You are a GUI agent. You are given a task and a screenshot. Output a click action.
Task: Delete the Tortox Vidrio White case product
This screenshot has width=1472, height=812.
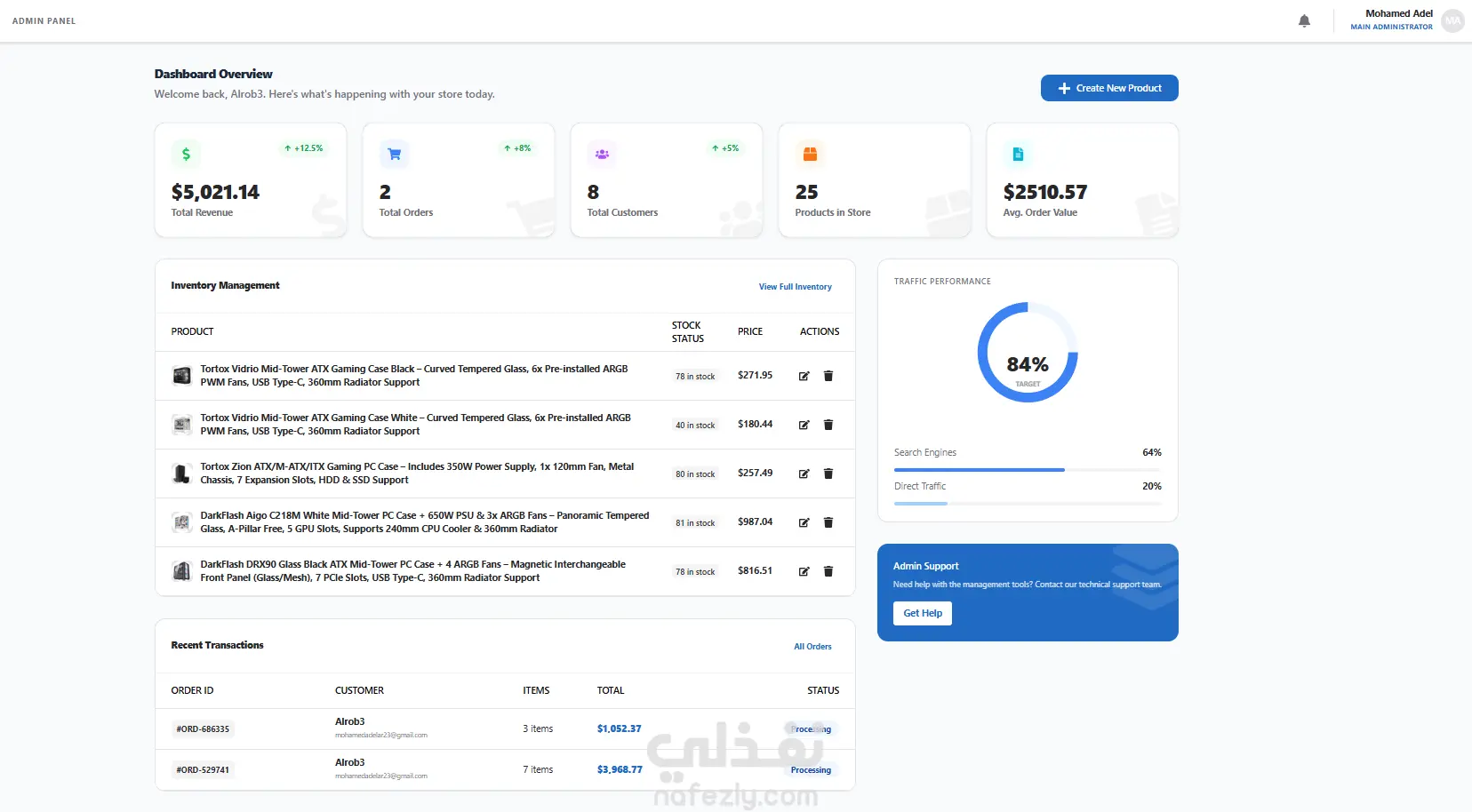point(828,425)
